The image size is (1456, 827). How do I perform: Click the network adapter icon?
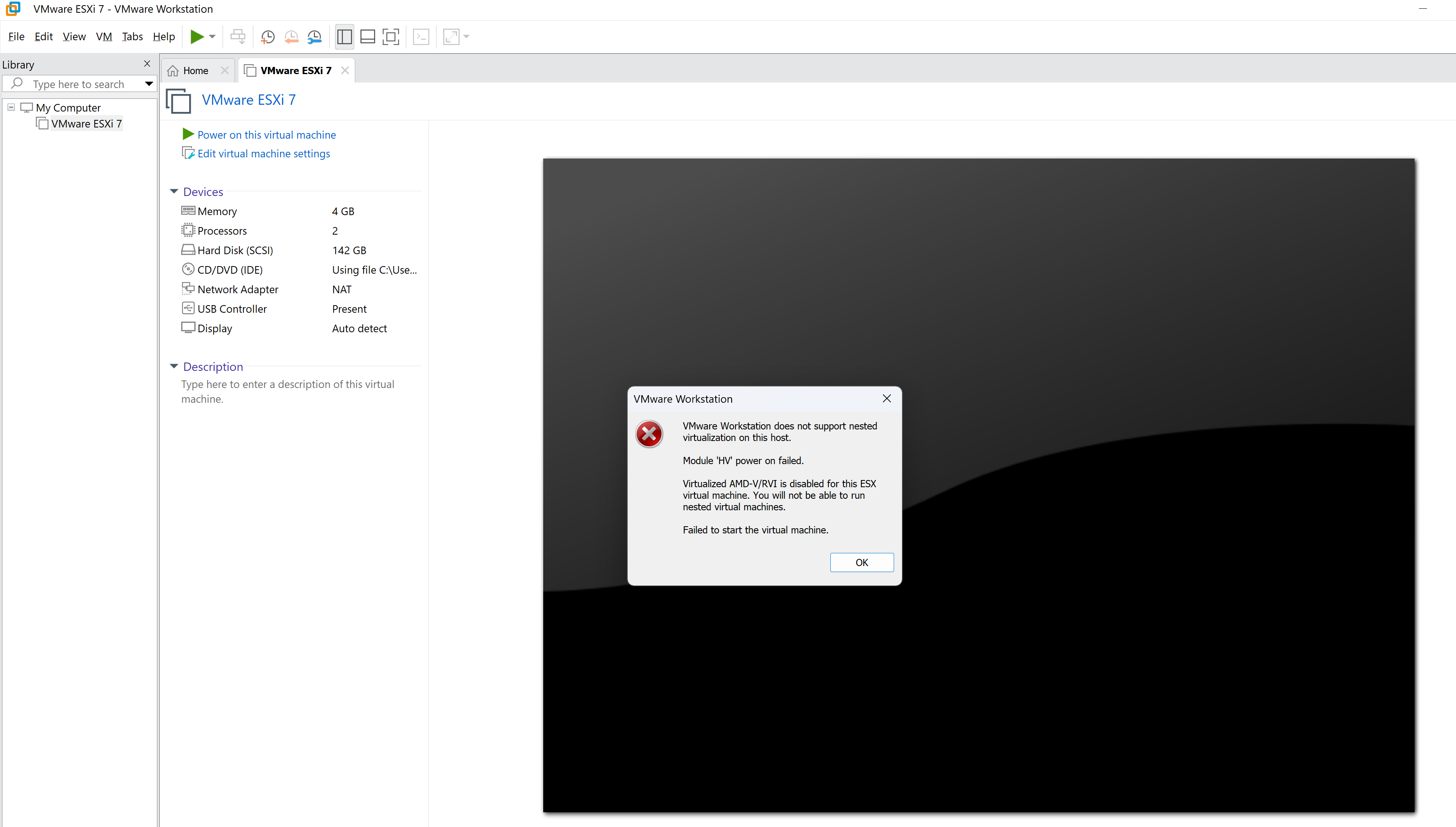[188, 288]
